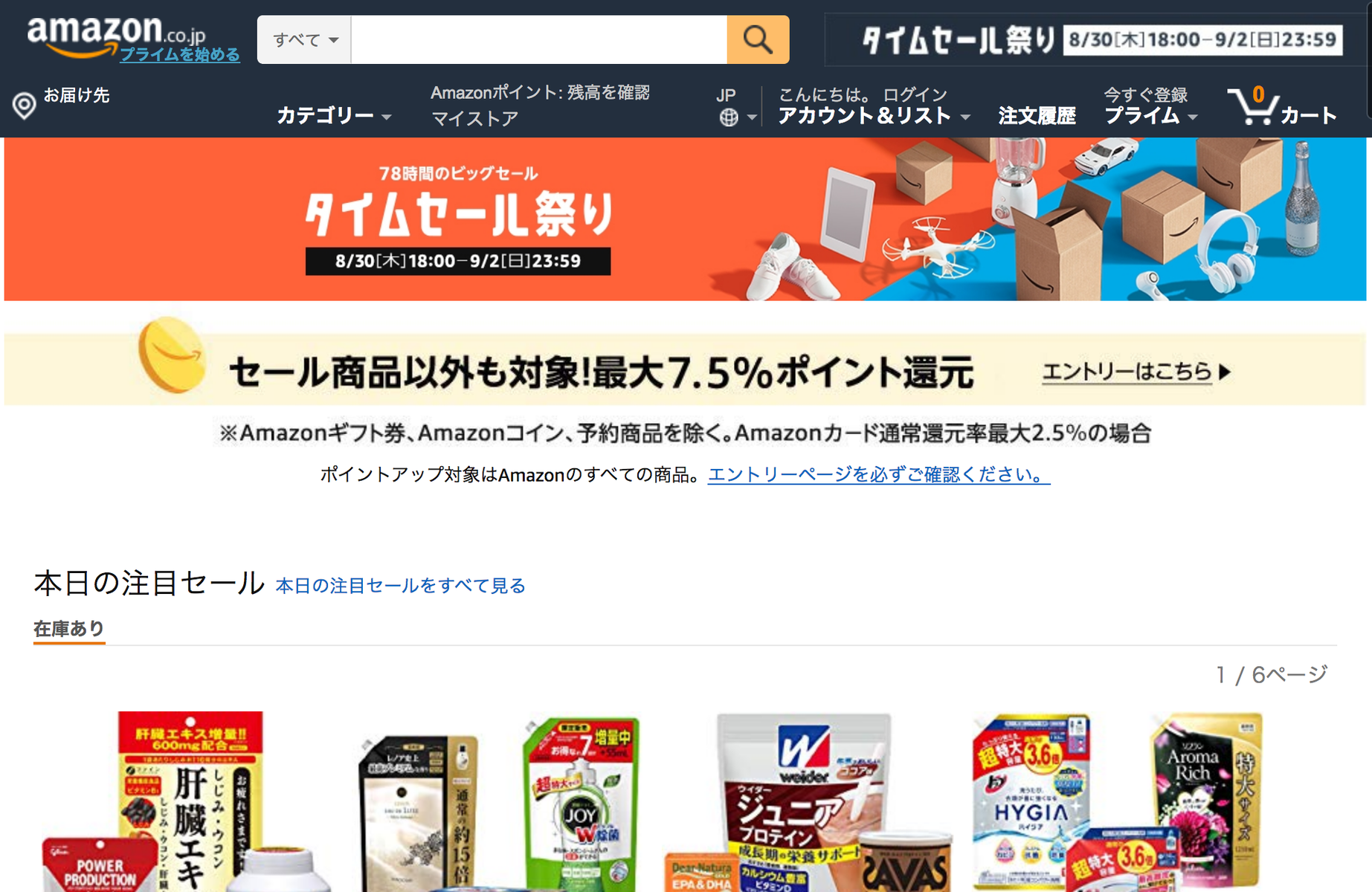
Task: Open 本日の注目セールをすべて見る link
Action: tap(400, 586)
